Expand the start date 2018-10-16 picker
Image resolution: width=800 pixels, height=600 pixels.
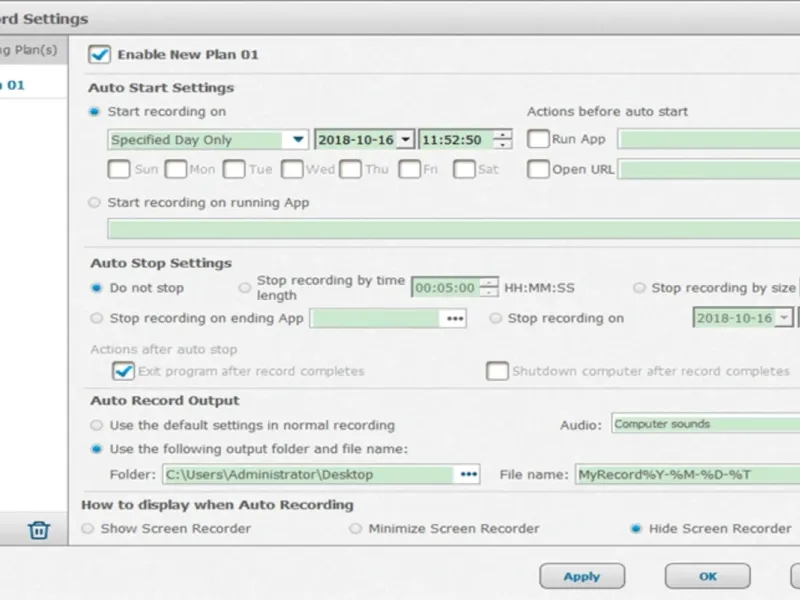tap(405, 140)
